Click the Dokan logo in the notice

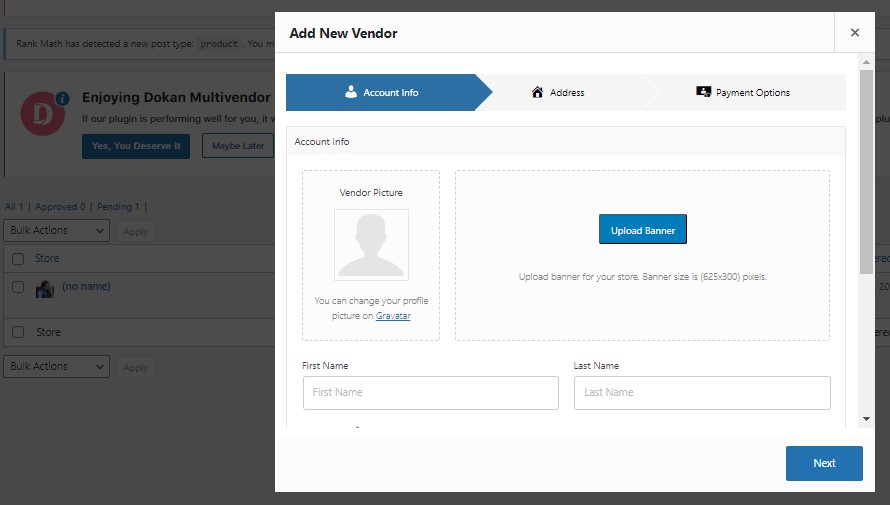42,114
